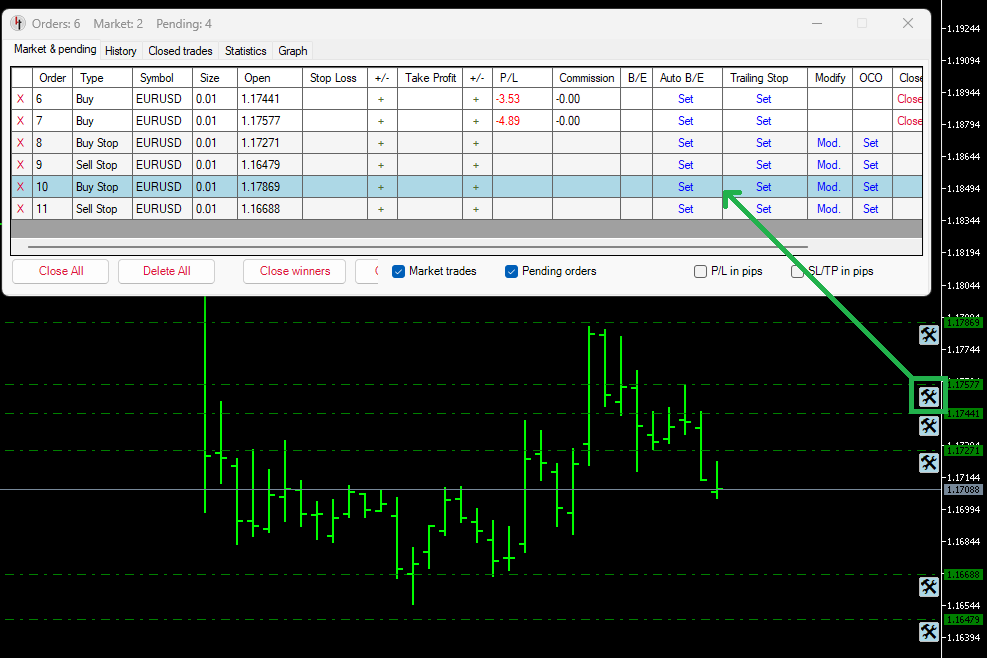Click Stop Loss plus icon for order 8
This screenshot has height=658, width=987.
coord(381,143)
